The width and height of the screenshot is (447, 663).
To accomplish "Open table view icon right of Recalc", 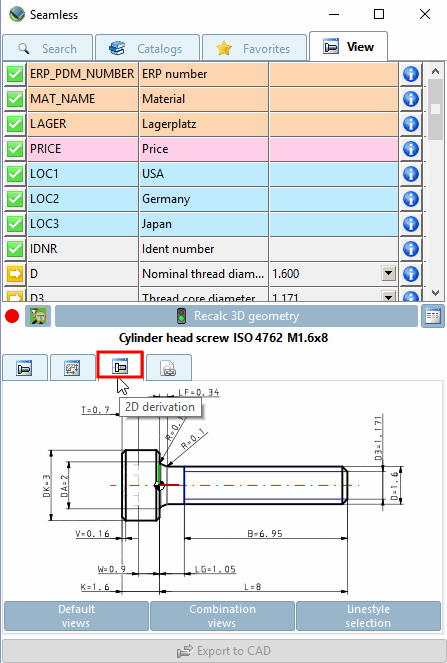I will pyautogui.click(x=433, y=316).
